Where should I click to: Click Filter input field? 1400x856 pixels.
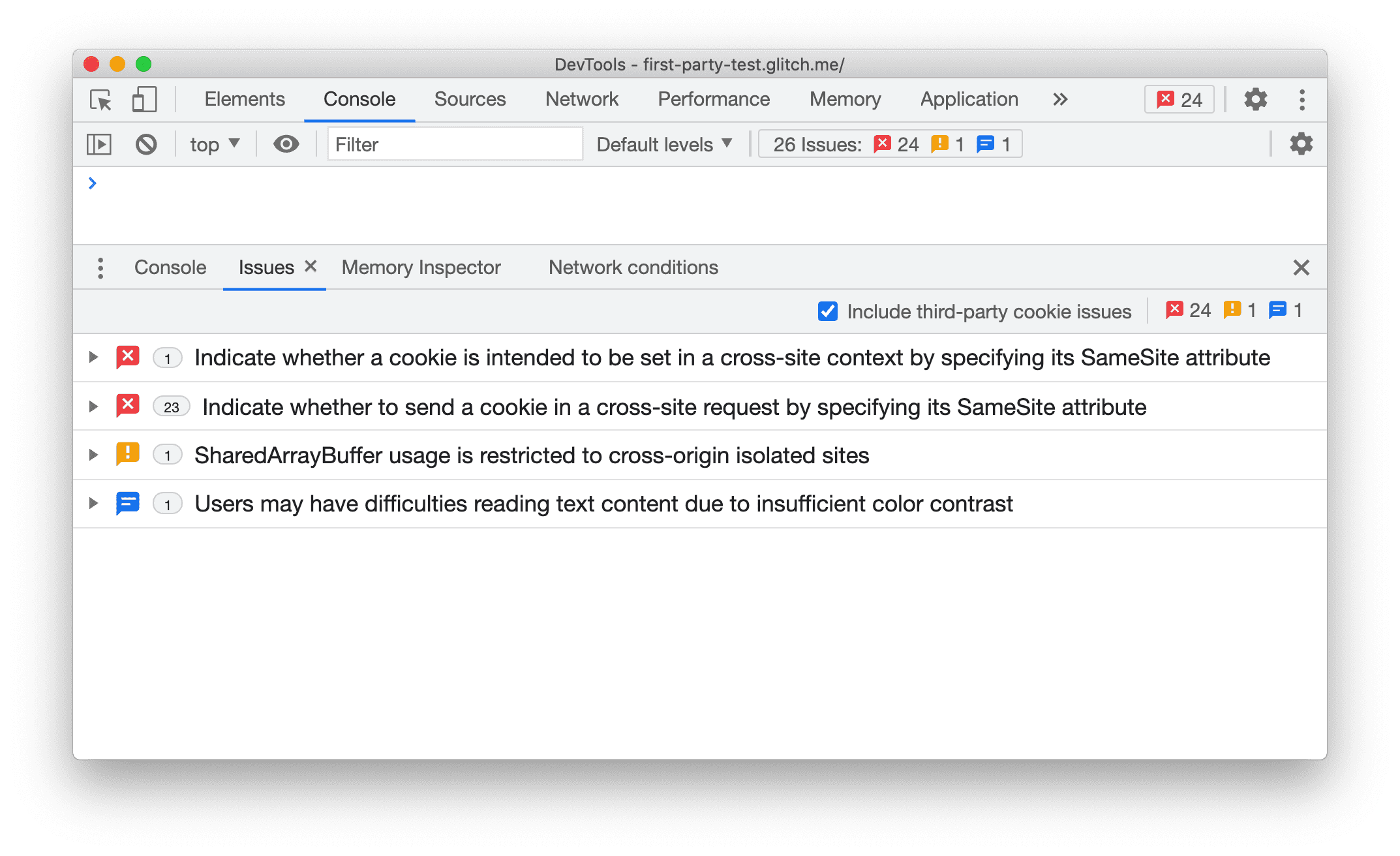coord(449,144)
